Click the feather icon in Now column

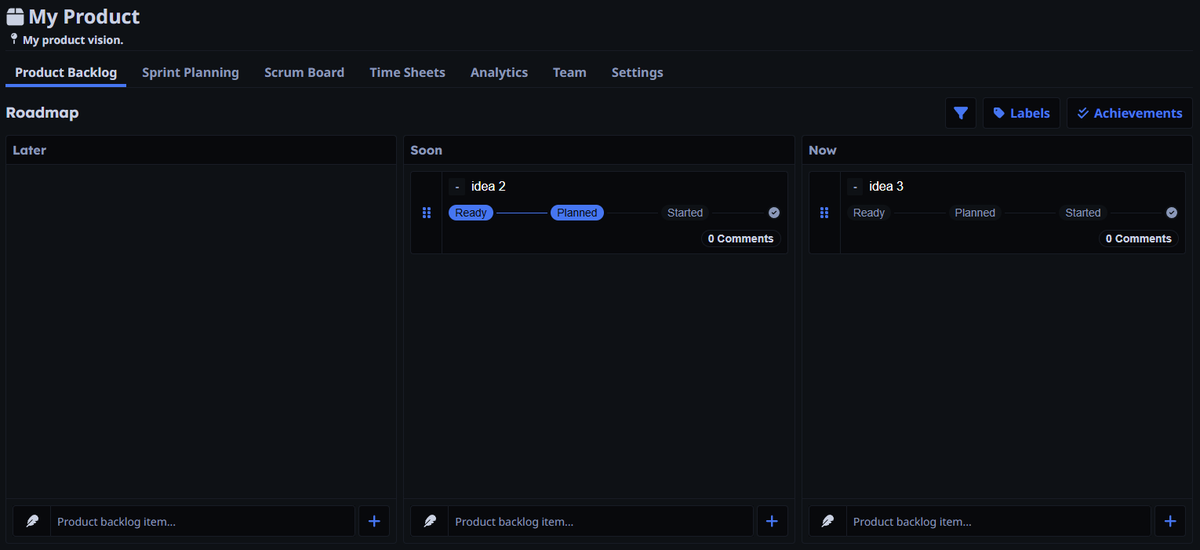pos(828,521)
